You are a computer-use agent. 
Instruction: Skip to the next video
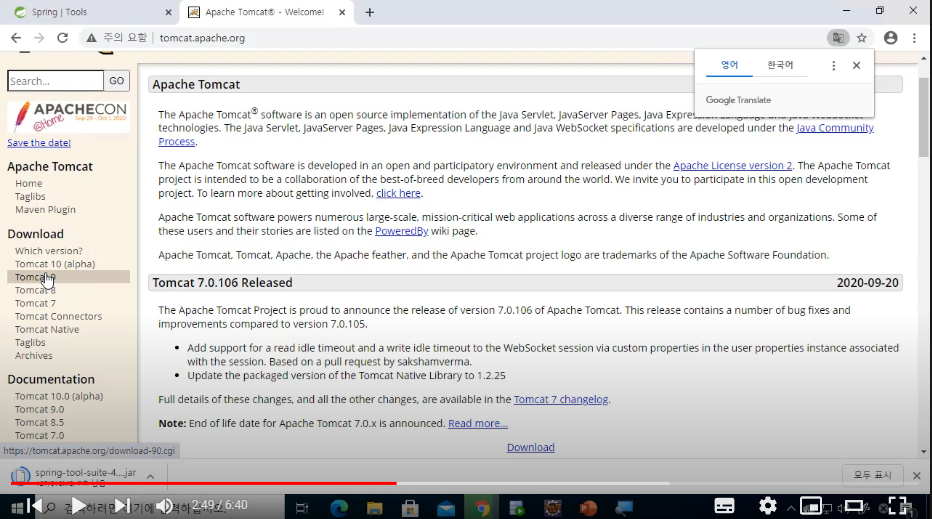coord(122,506)
